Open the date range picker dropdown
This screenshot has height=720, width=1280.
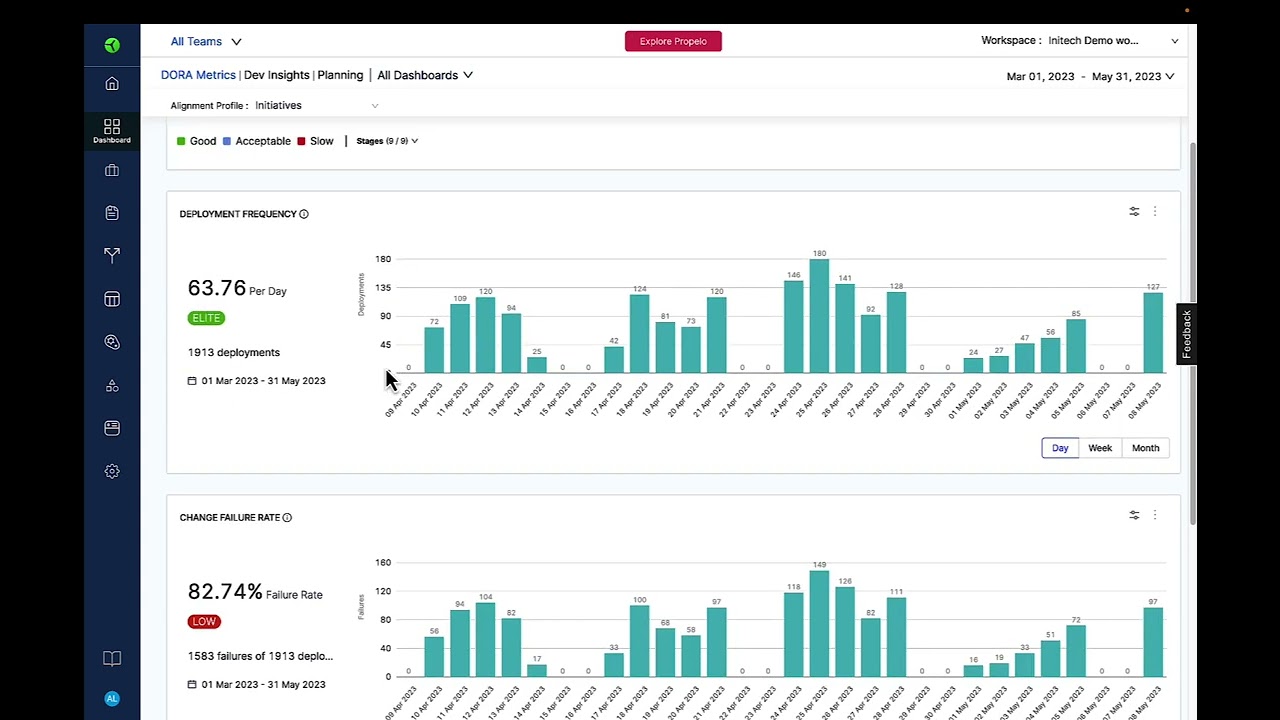[x=1090, y=76]
